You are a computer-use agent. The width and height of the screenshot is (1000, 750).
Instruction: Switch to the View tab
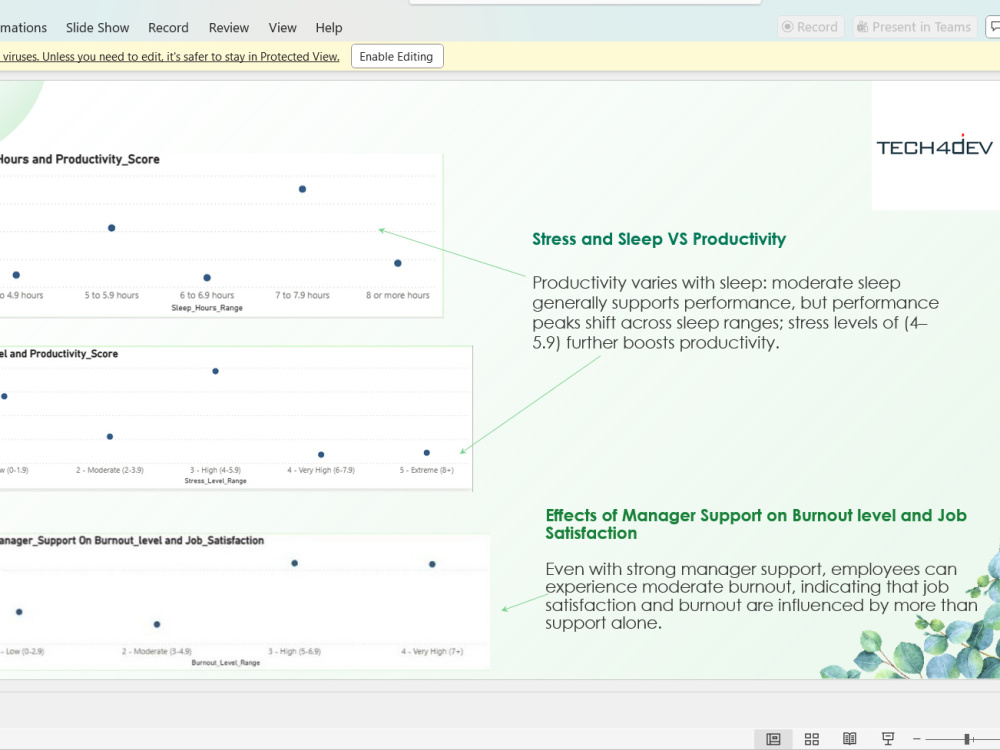282,27
